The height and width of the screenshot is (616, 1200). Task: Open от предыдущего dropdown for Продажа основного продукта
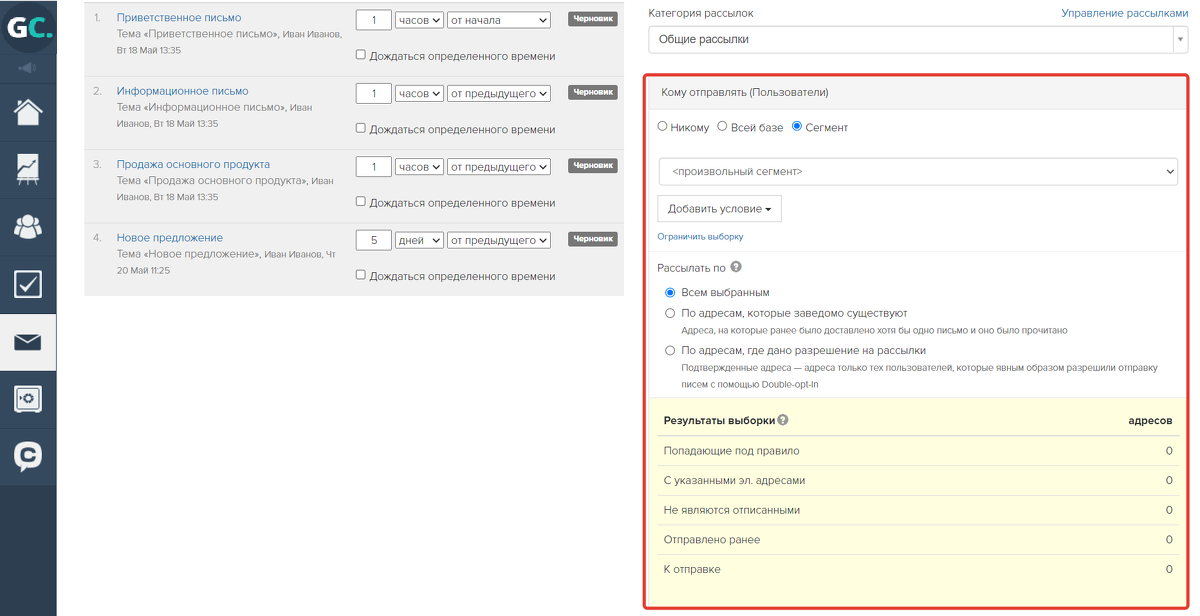[499, 167]
